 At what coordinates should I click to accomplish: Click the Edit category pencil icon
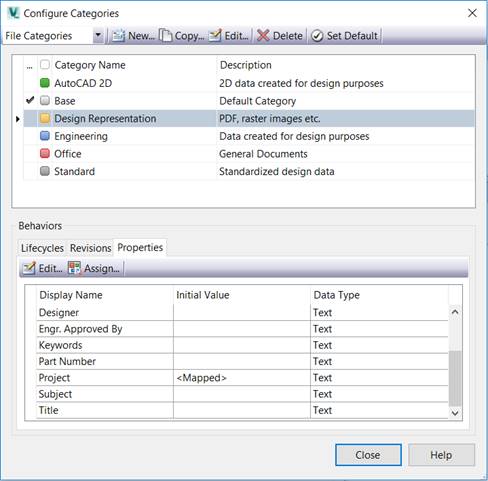point(215,36)
